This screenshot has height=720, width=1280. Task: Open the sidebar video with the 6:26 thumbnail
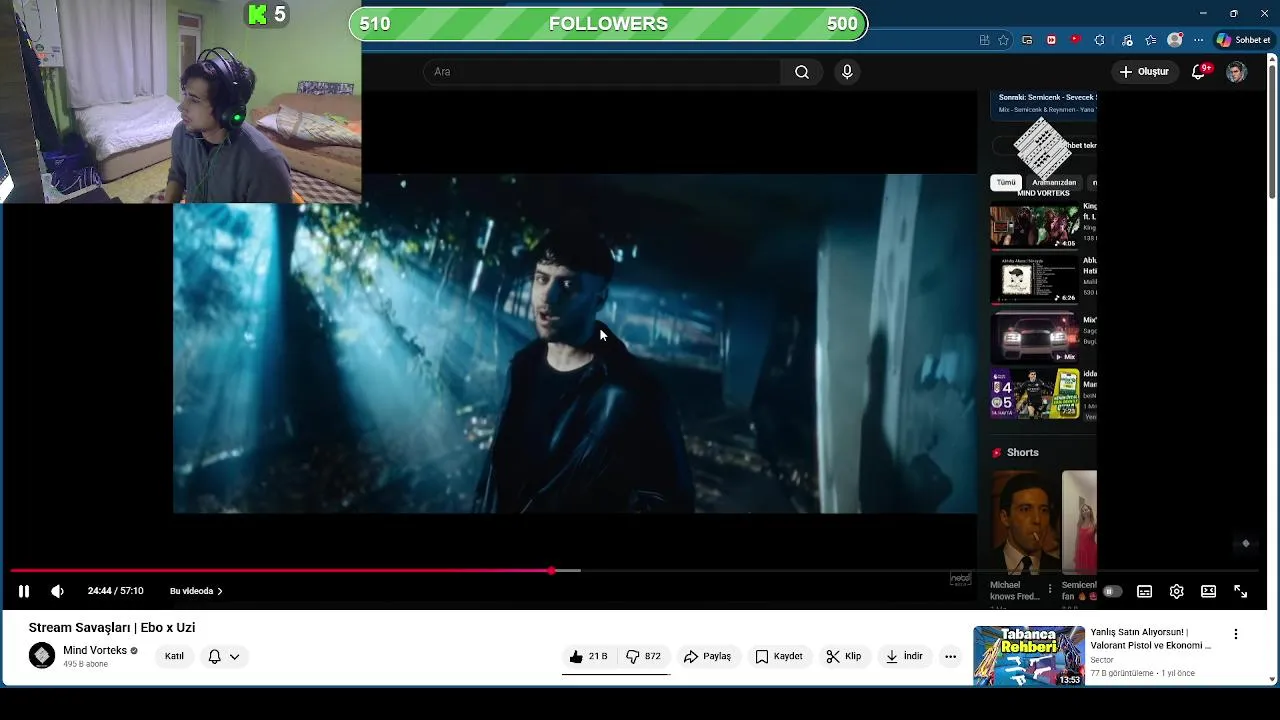pos(1035,280)
